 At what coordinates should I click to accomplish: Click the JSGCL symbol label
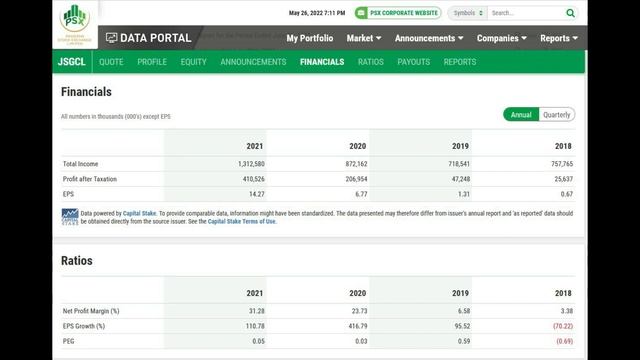click(72, 62)
